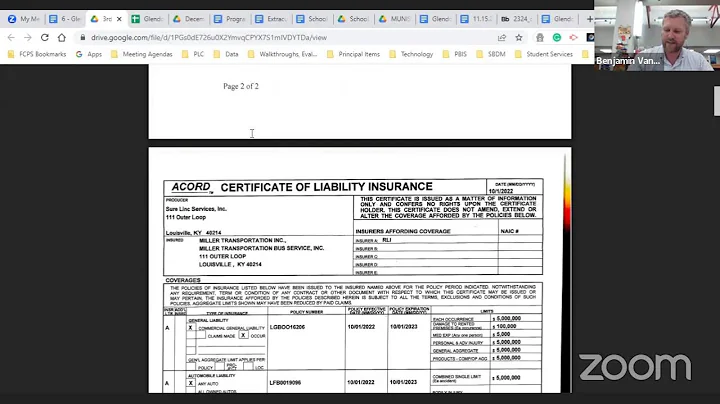
Task: Expand the Walkthroughs, Eval... bookmark folder
Action: pos(282,54)
